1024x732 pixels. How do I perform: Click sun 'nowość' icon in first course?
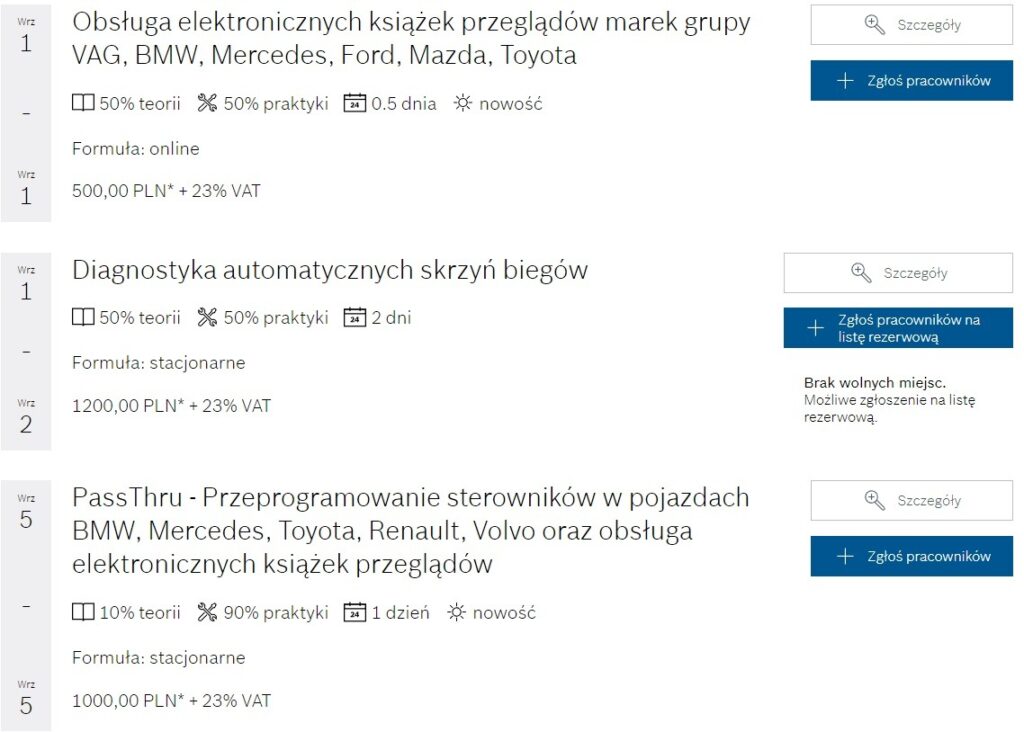pos(462,103)
